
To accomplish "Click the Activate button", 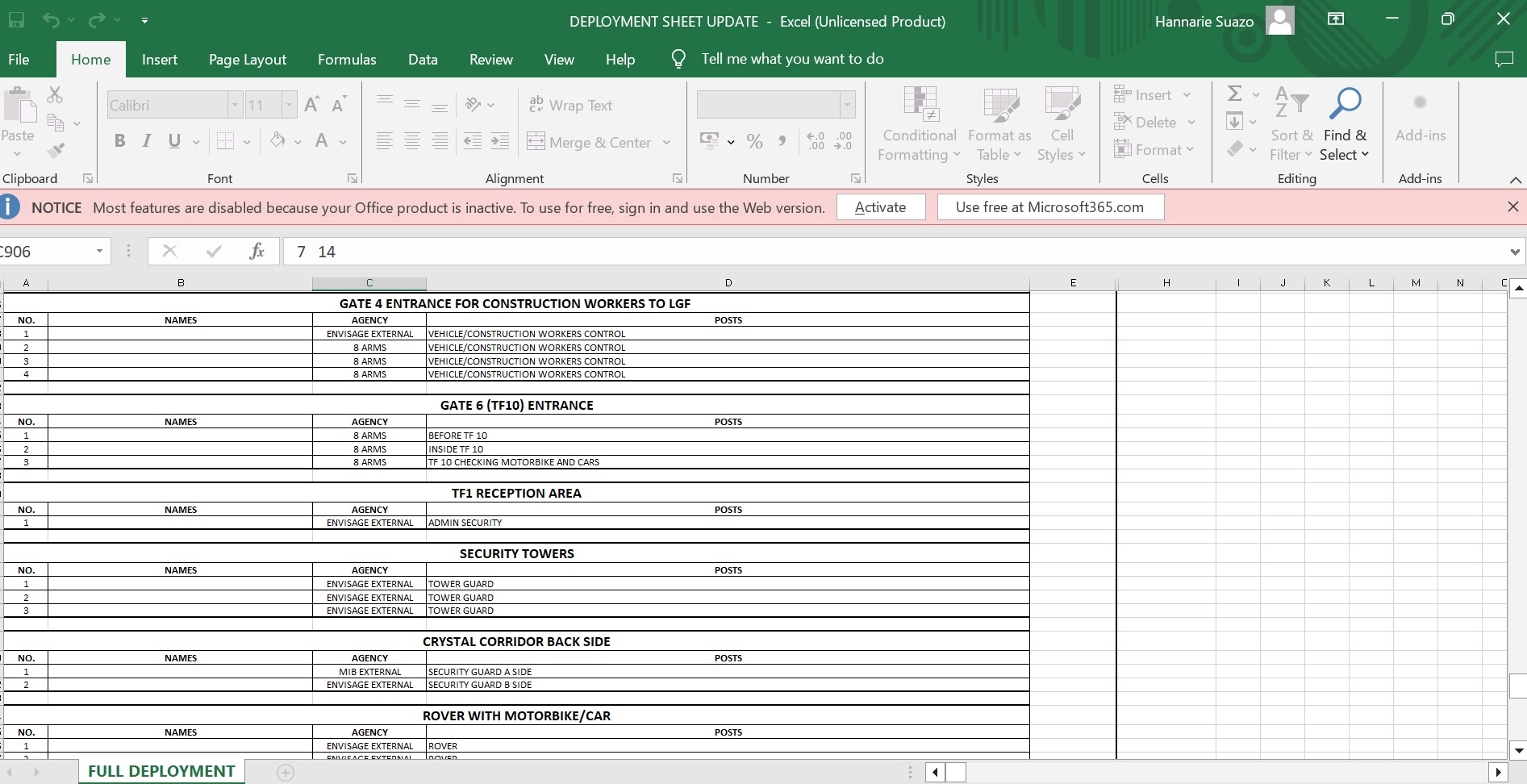I will pos(880,207).
